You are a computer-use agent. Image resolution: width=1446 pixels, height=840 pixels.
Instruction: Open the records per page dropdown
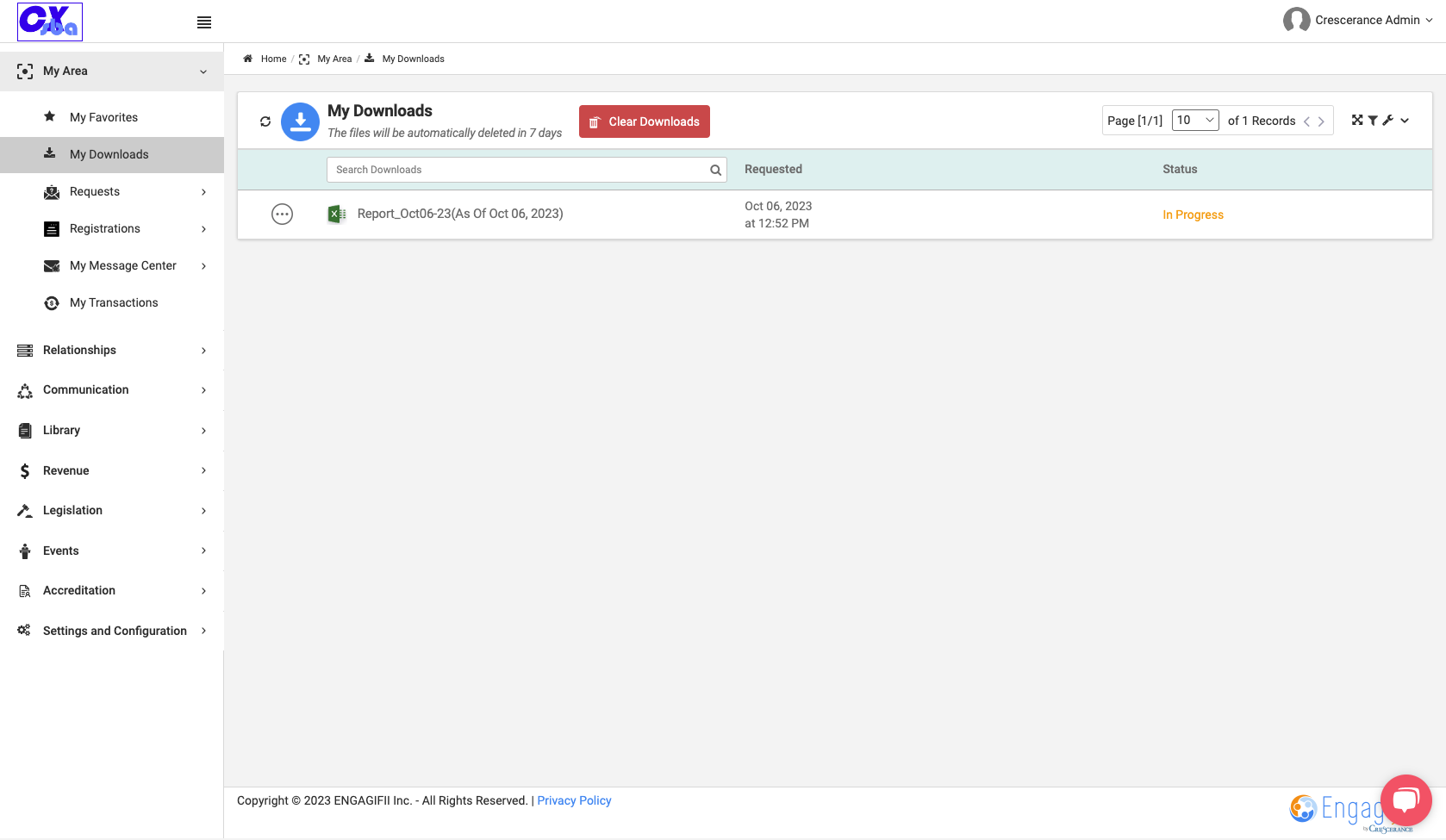click(1195, 121)
